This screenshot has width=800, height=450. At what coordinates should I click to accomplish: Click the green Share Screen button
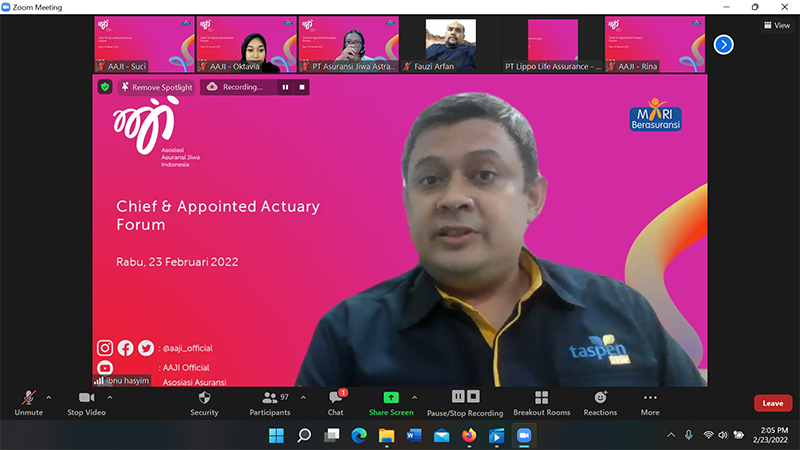point(391,403)
